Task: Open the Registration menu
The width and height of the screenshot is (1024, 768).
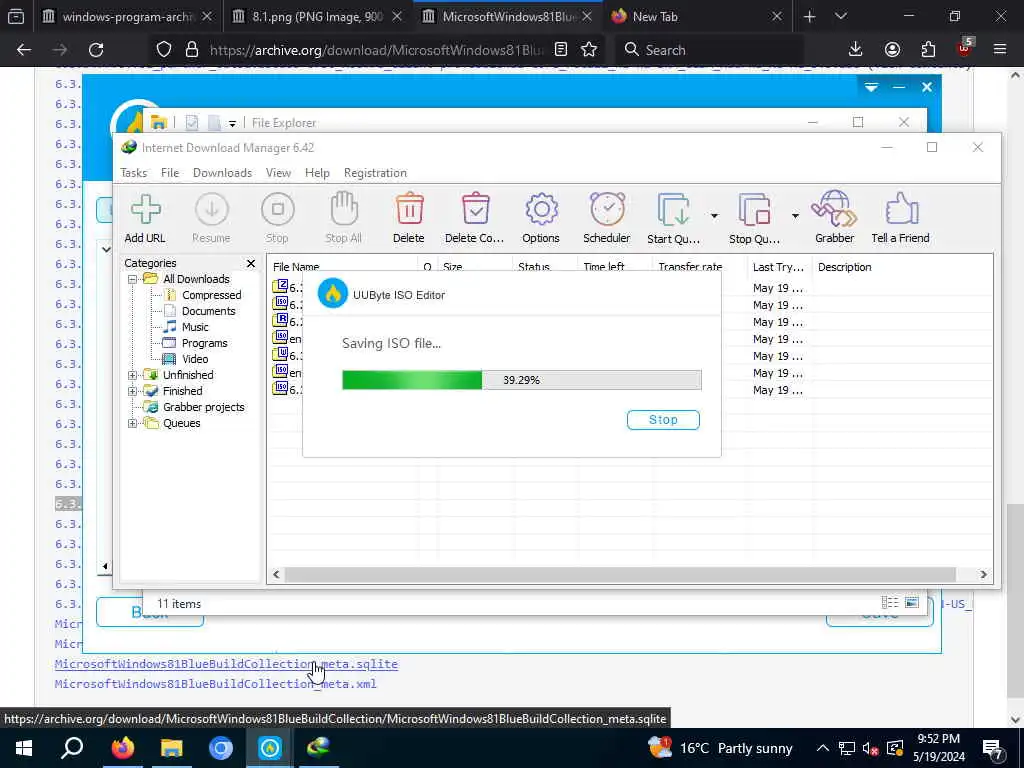Action: pos(376,173)
